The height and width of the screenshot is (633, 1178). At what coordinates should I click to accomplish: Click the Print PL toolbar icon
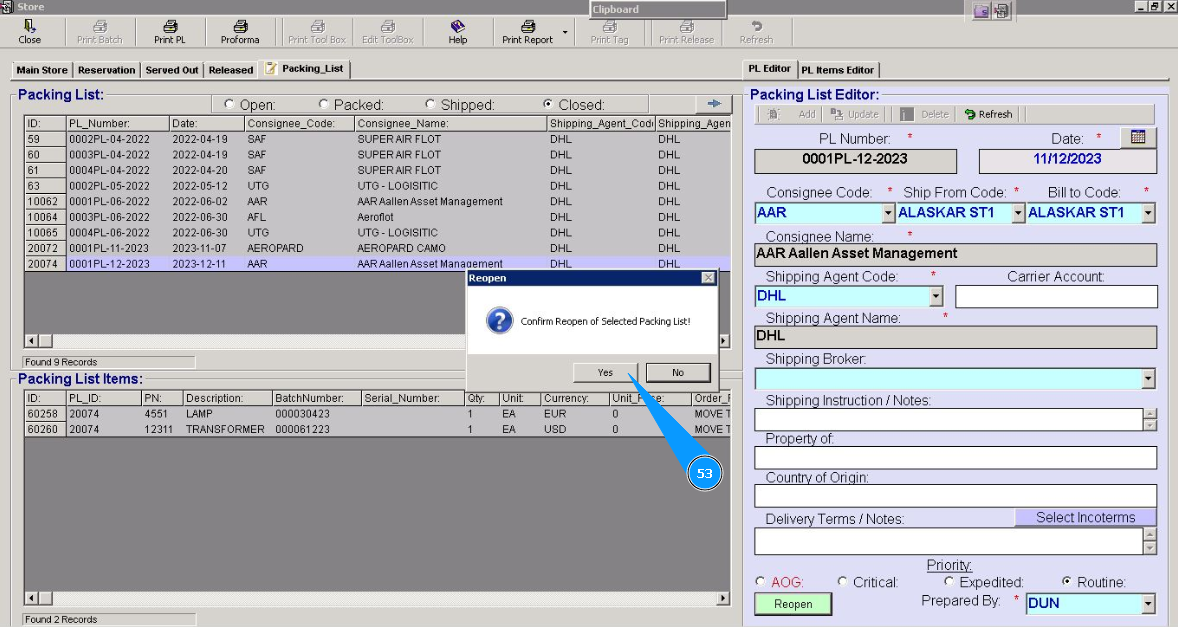(170, 32)
